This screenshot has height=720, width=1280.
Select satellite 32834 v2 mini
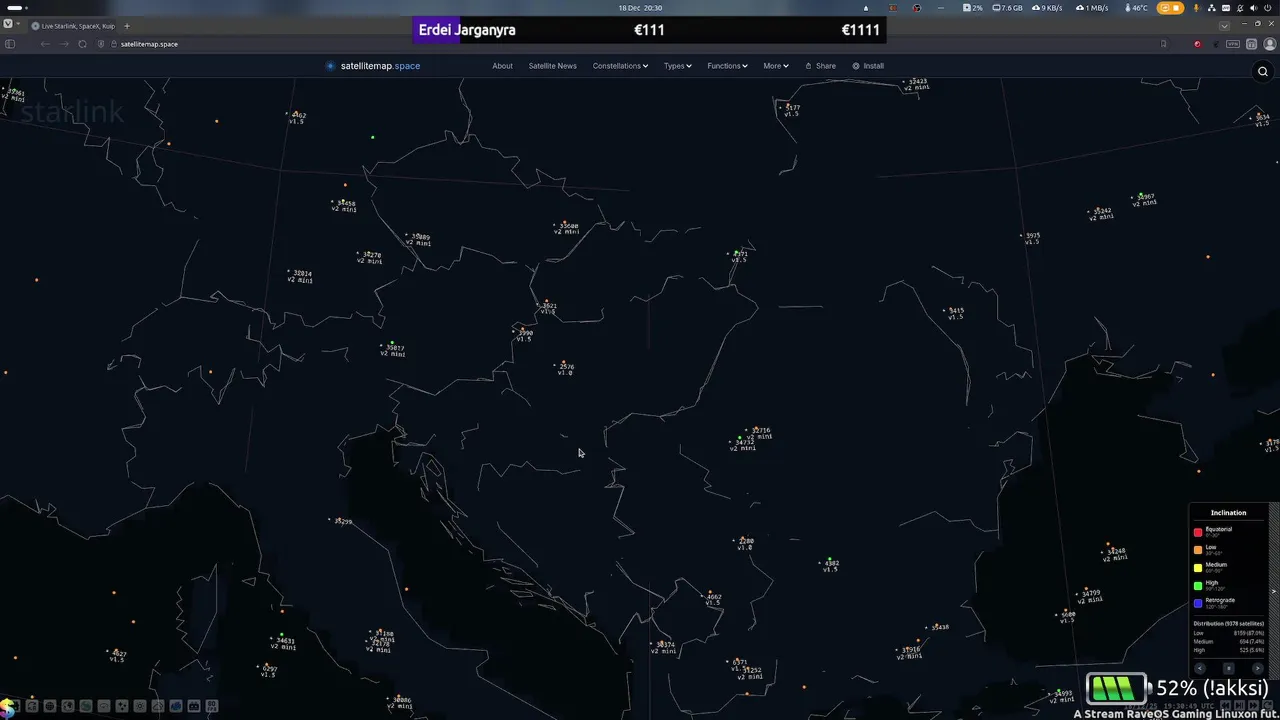(x=300, y=276)
